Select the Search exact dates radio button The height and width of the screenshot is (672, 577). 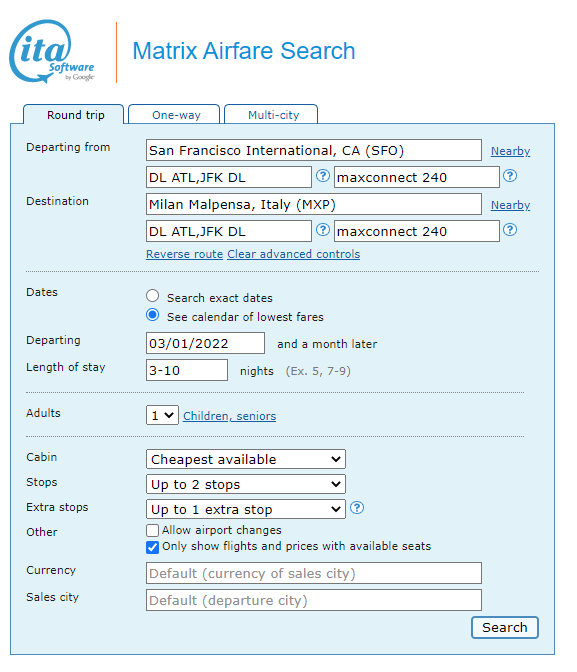(x=152, y=296)
